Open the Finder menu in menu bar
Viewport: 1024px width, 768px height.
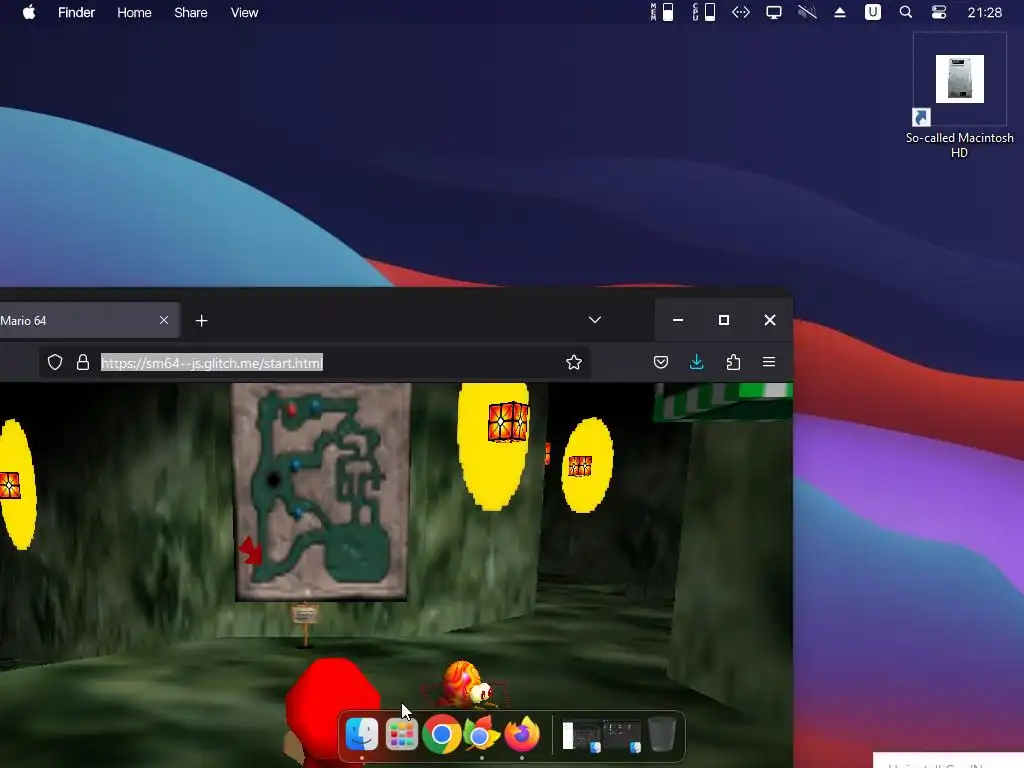pos(76,12)
